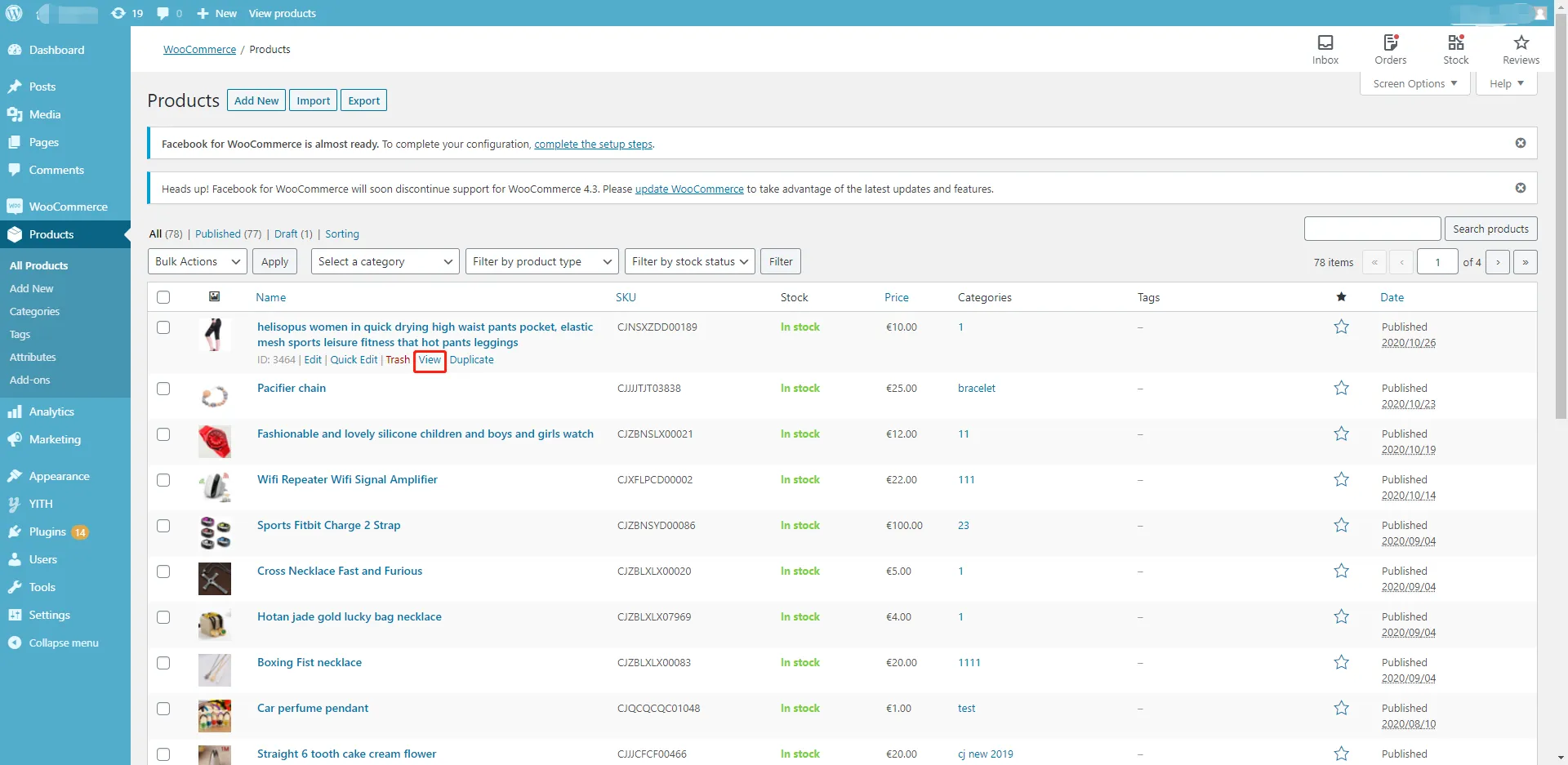The image size is (1568, 765).
Task: Go to Plugins in the sidebar
Action: (x=47, y=532)
